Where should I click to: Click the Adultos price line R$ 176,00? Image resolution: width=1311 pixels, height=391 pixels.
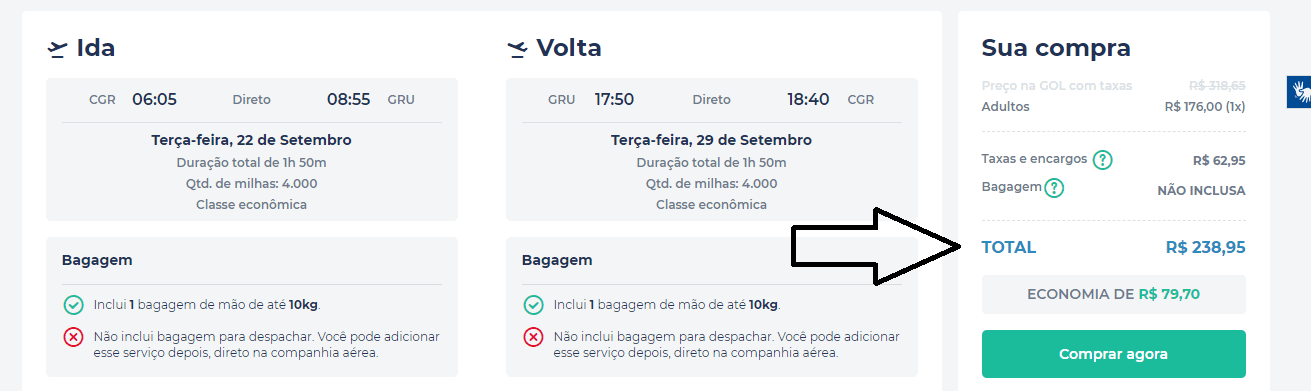(x=1205, y=106)
